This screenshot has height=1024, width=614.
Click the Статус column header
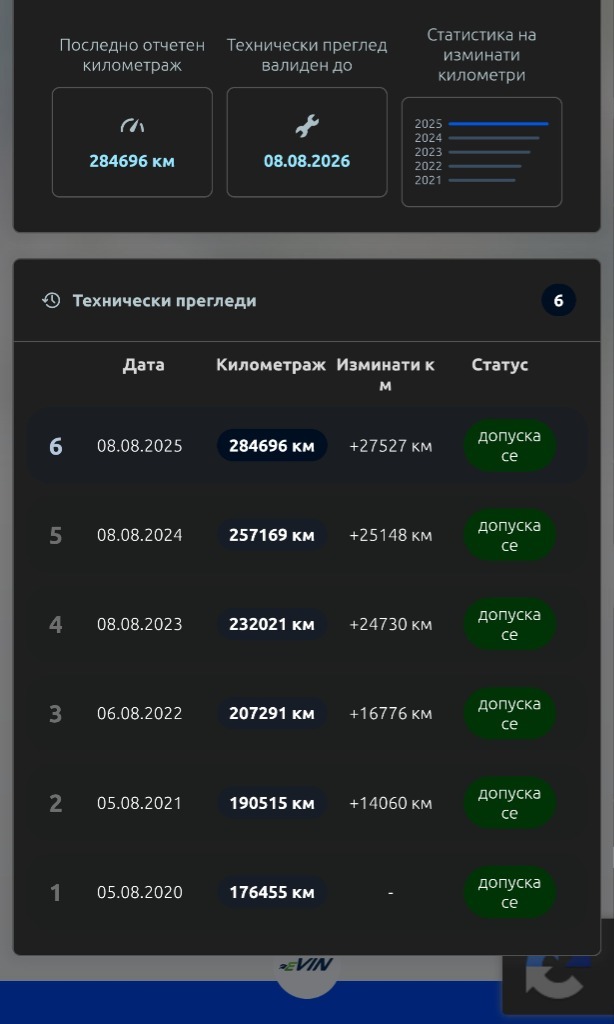coord(500,364)
